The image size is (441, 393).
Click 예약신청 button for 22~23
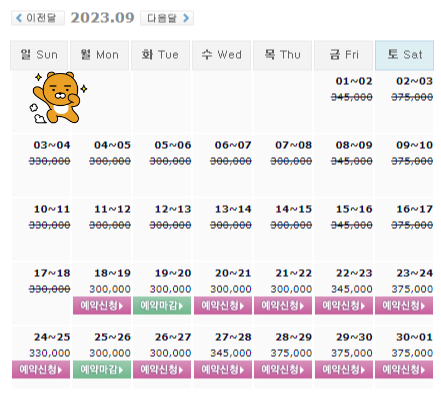344,306
